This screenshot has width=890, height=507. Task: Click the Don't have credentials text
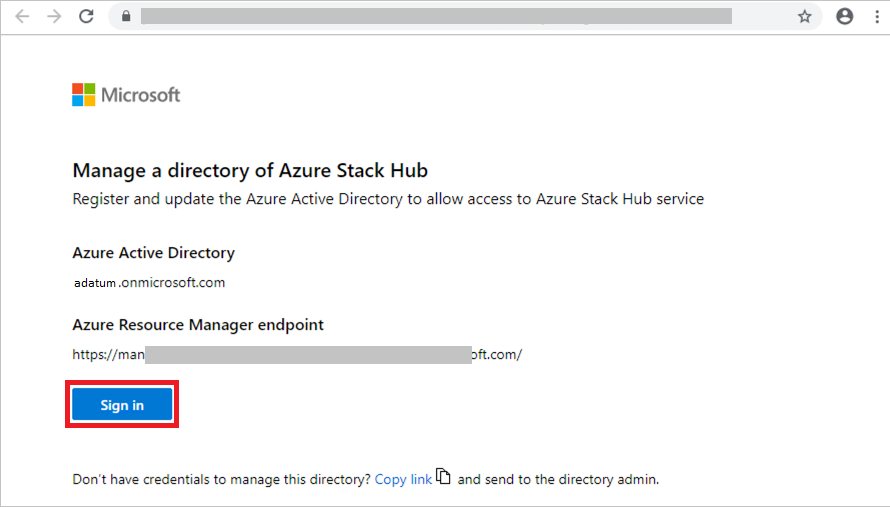tap(221, 480)
